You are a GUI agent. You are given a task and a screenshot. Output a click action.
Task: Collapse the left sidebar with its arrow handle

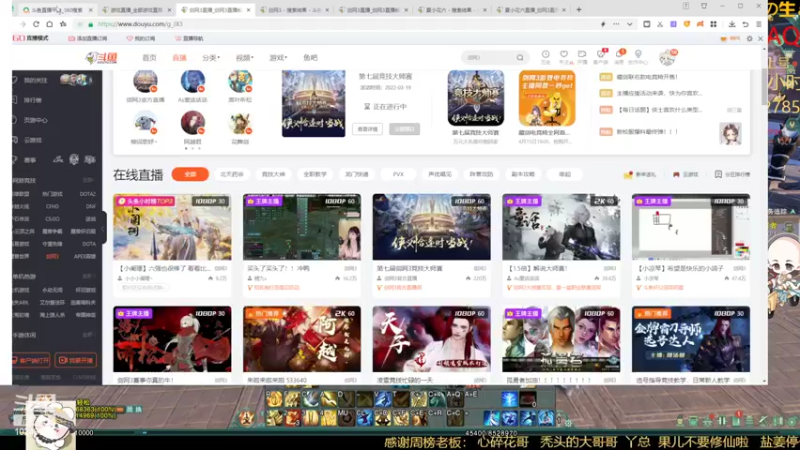(x=104, y=229)
